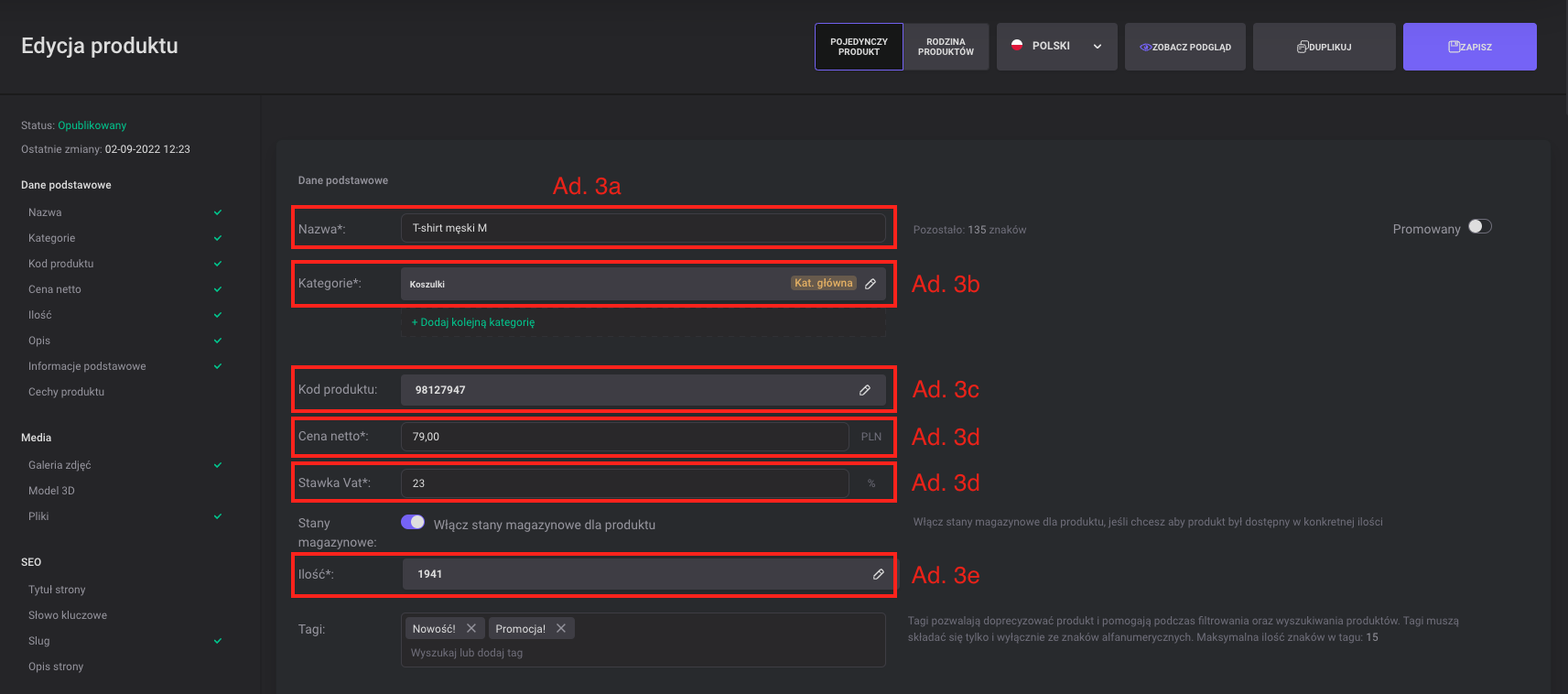Screen dimensions: 1568x694
Task: Duplicate the product with Duplikuj
Action: pos(1324,47)
